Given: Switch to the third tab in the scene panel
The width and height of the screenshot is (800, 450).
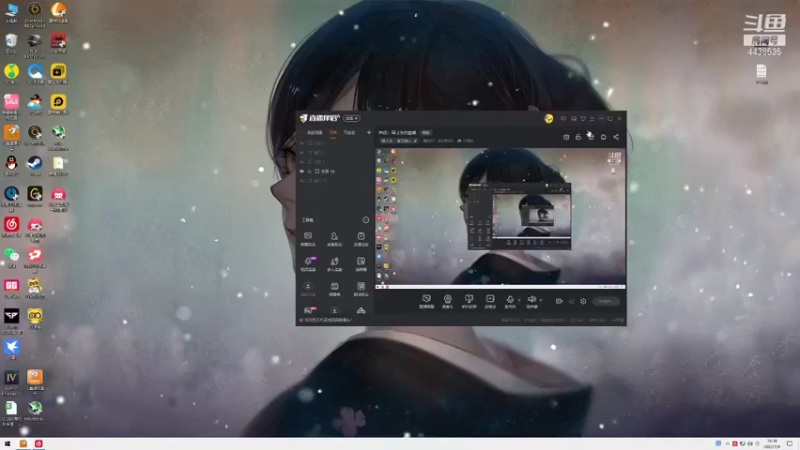Looking at the screenshot, I should [349, 133].
